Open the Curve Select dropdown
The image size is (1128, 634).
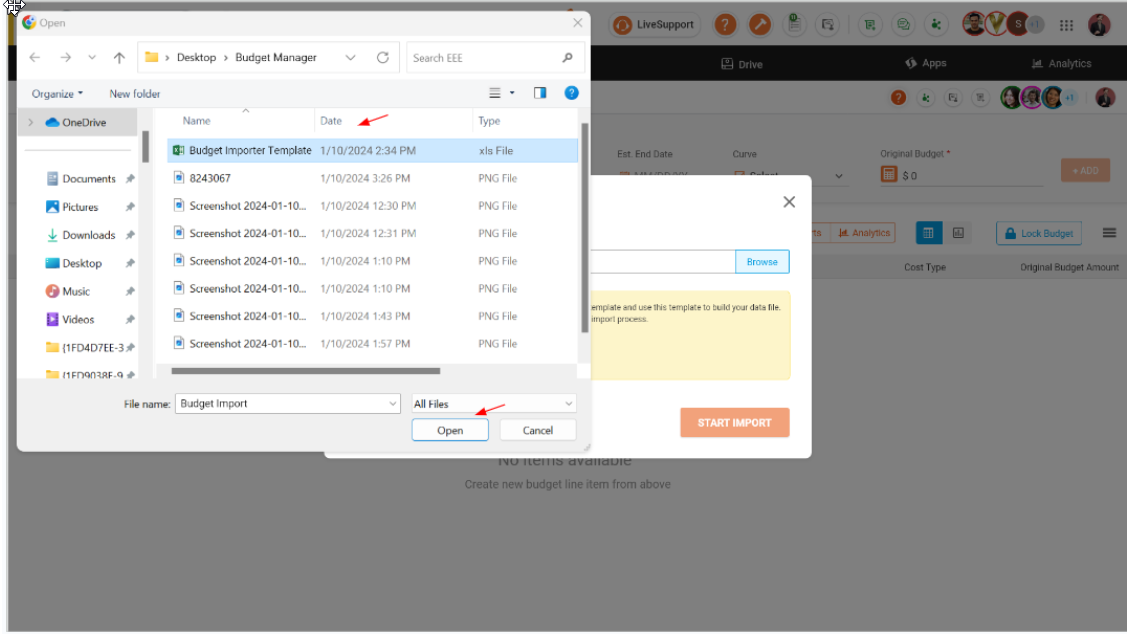[789, 176]
